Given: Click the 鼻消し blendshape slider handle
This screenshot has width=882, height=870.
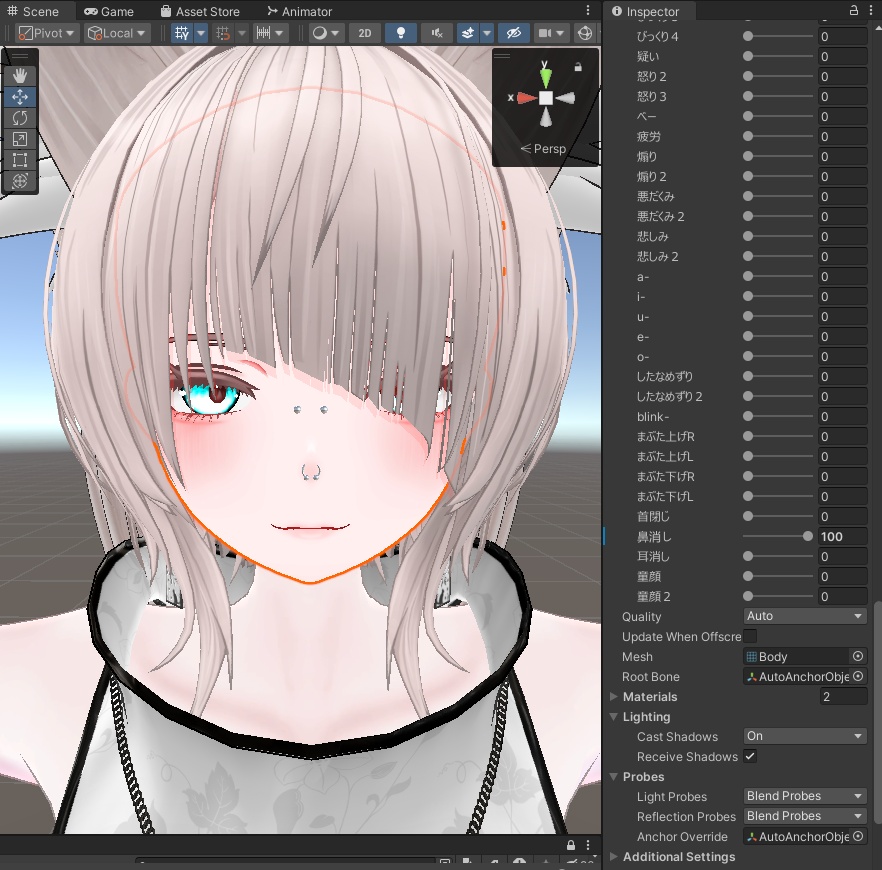Looking at the screenshot, I should (x=808, y=537).
